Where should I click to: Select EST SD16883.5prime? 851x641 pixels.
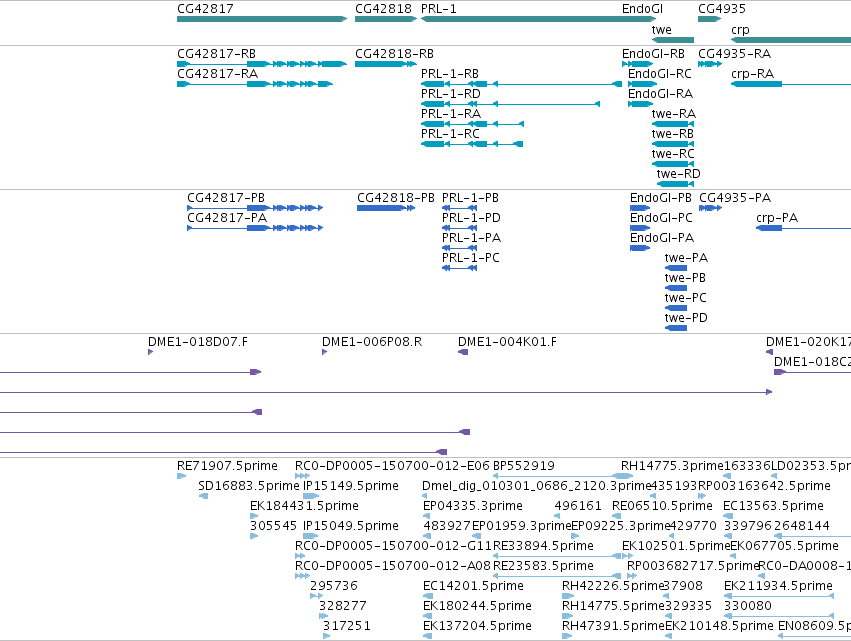203,496
